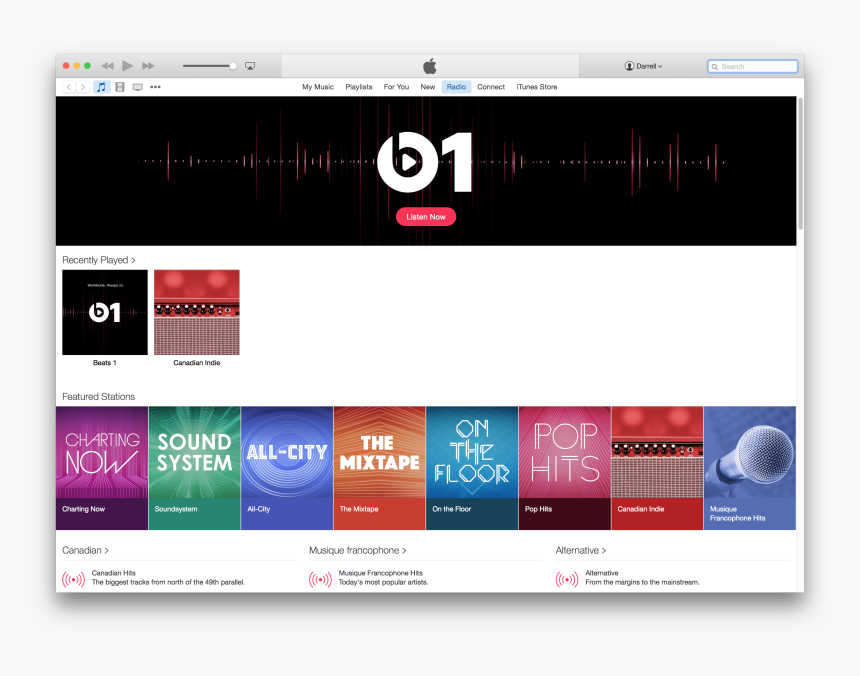Expand the Canadian stations section

pos(86,550)
